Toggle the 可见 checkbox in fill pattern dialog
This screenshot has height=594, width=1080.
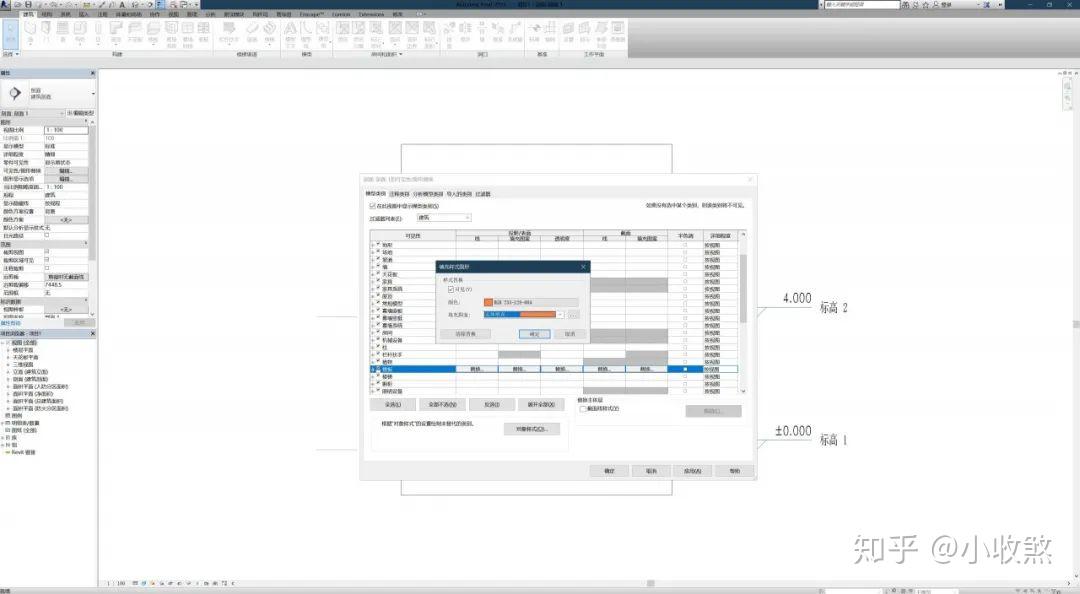pos(451,289)
